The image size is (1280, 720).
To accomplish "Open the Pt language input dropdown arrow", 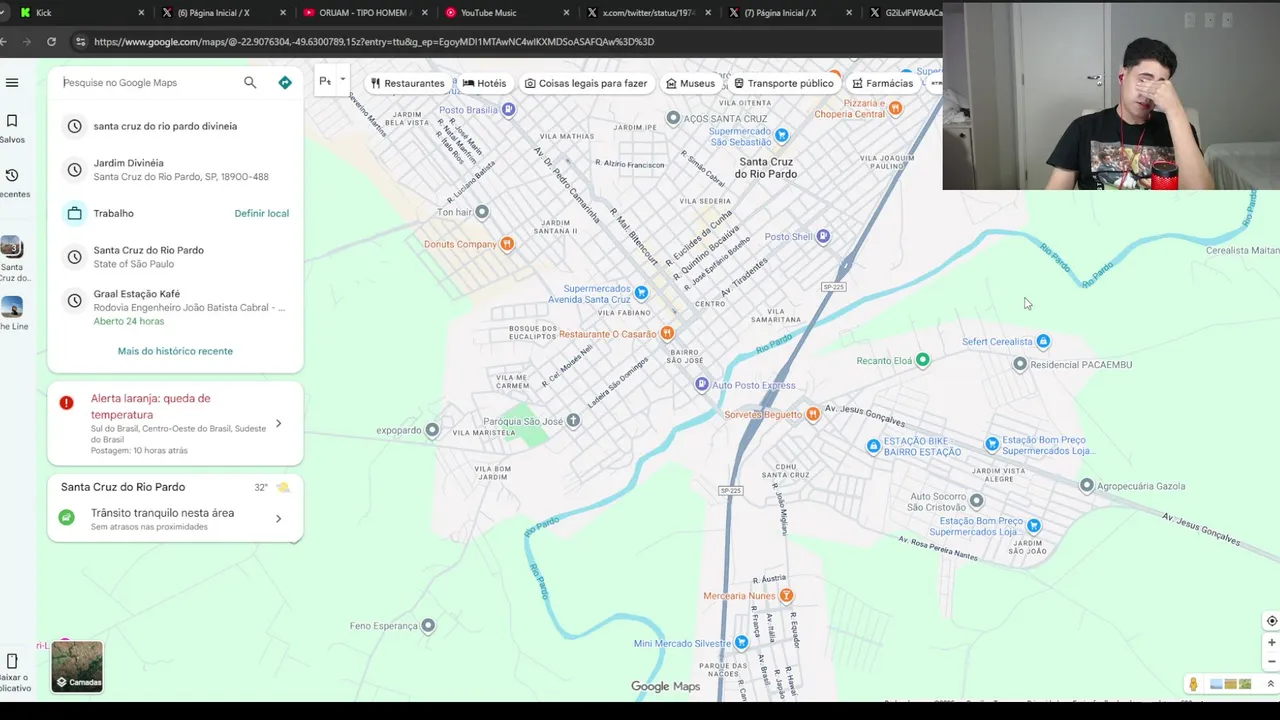I will [x=342, y=80].
